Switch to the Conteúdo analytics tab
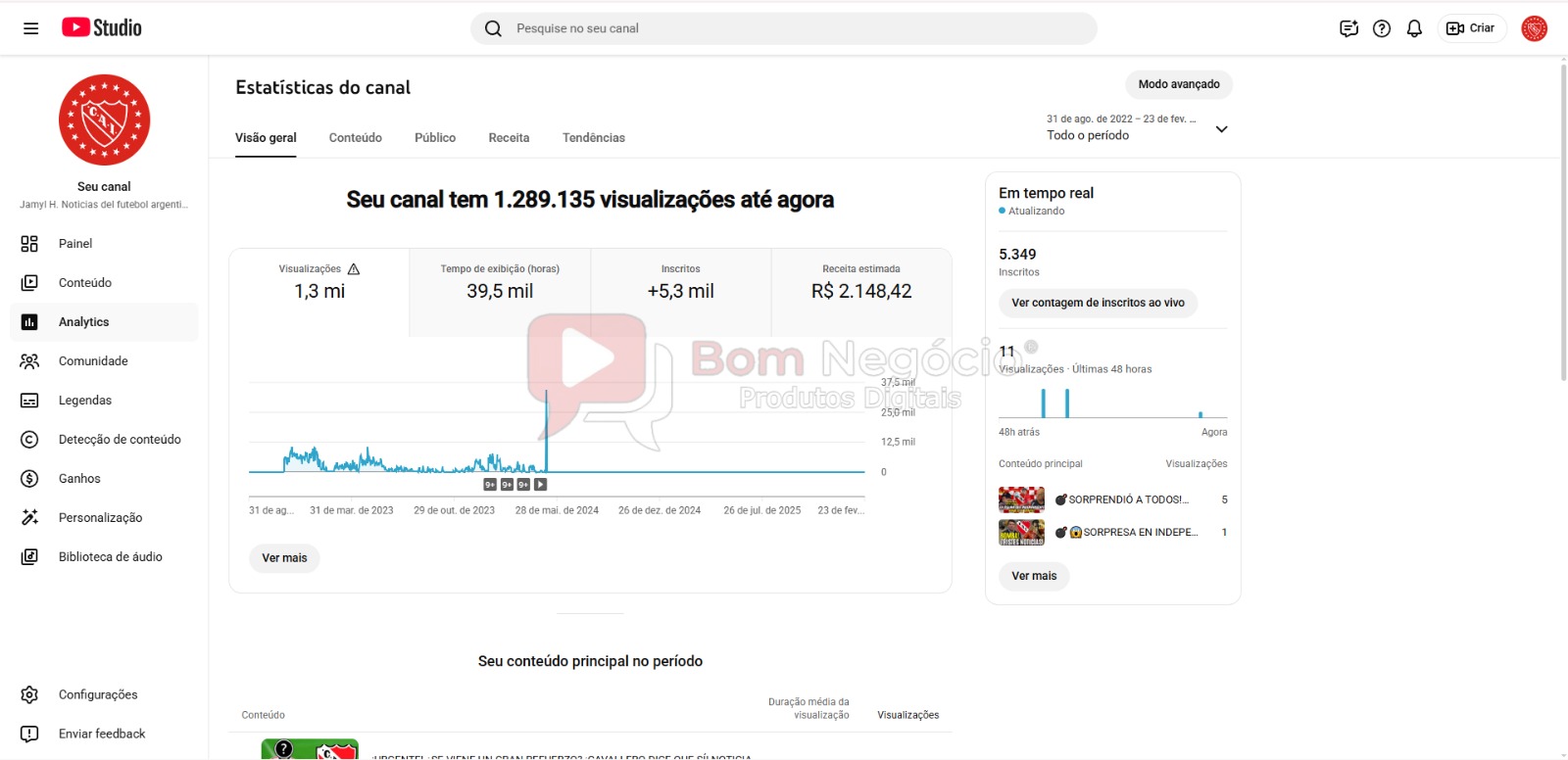 356,138
